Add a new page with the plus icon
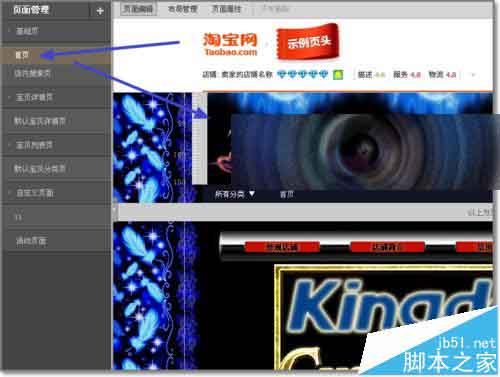Viewport: 500px width, 377px height. [100, 11]
